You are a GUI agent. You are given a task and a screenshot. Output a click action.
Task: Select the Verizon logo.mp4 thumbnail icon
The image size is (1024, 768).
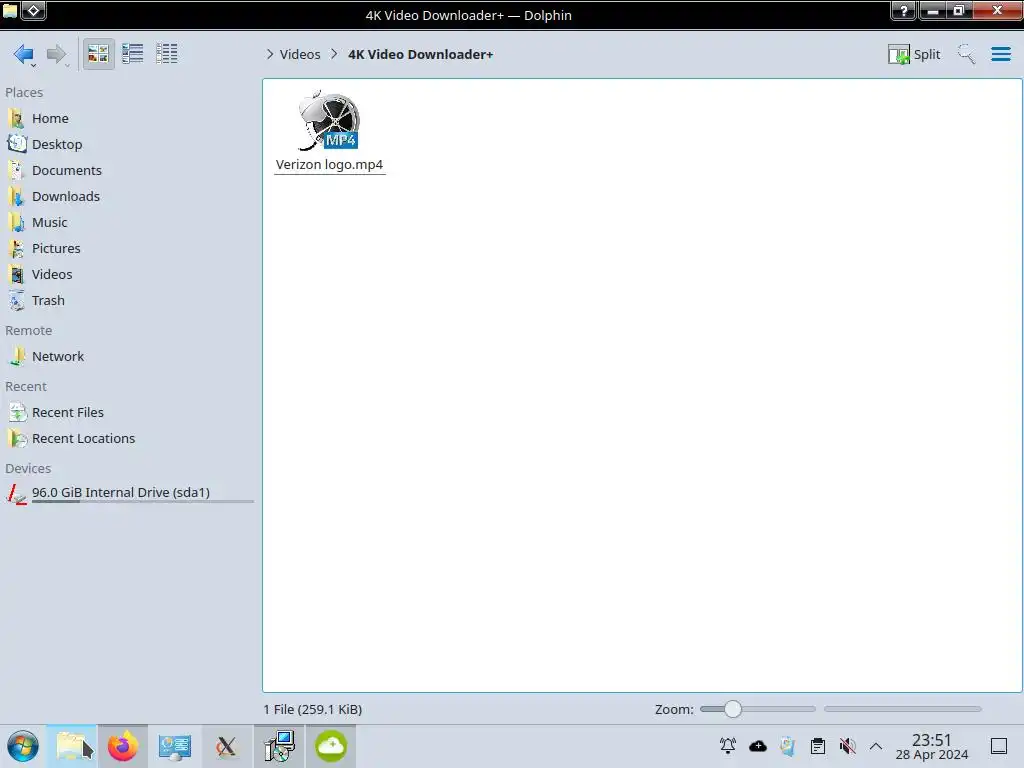click(x=329, y=120)
